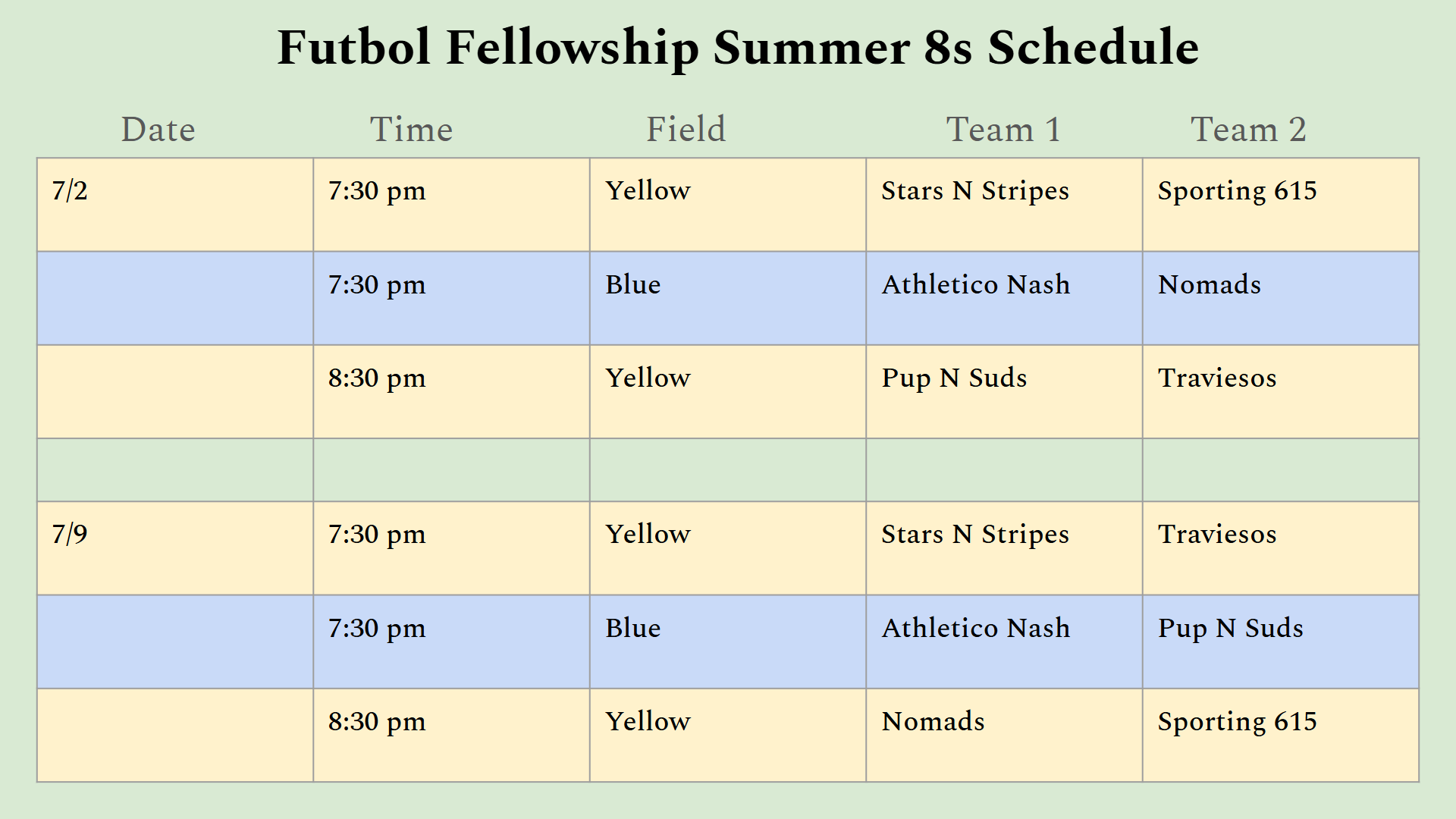
Task: Click the Team 1 column header
Action: (1003, 129)
